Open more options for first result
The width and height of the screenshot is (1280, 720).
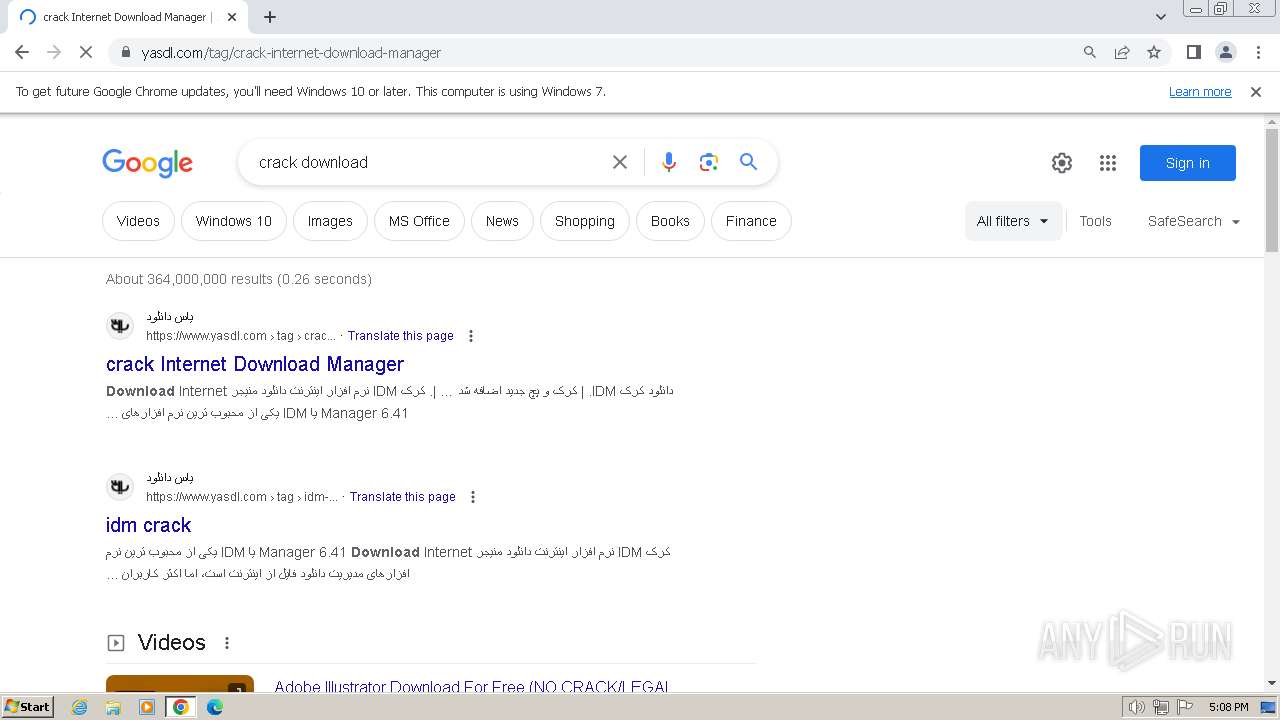click(471, 336)
